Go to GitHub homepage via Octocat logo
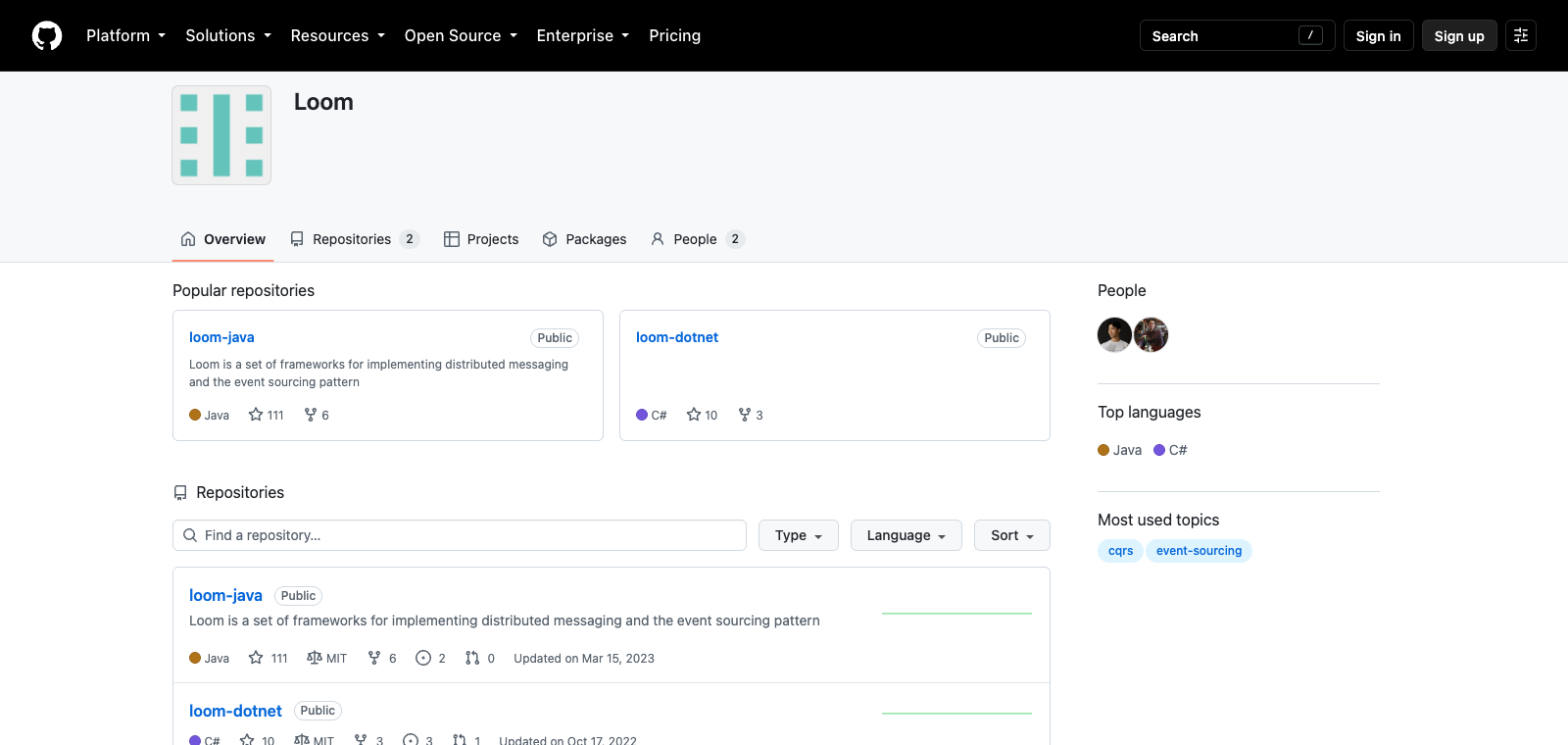This screenshot has width=1568, height=745. point(47,36)
